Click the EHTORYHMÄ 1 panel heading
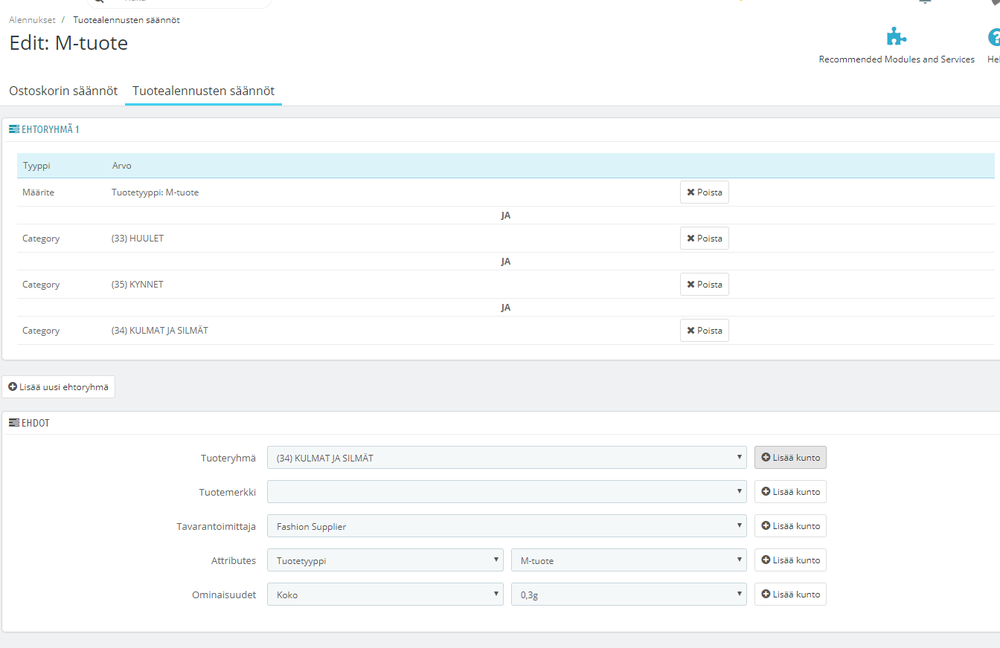 [44, 129]
